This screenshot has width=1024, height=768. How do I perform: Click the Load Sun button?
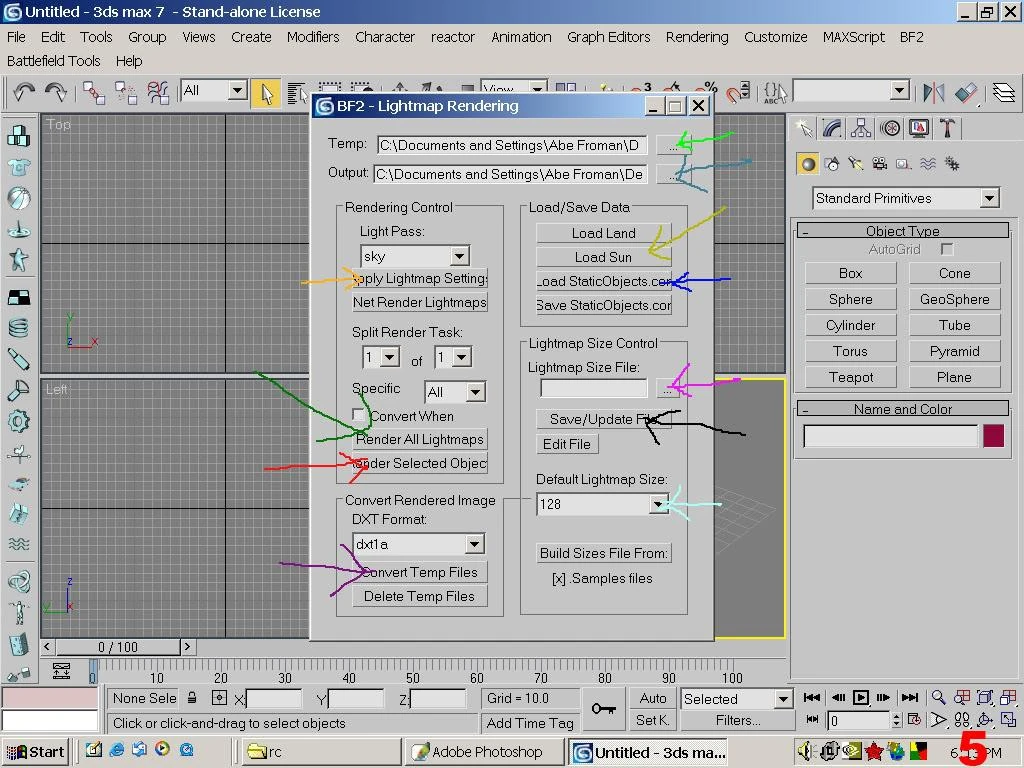(603, 257)
